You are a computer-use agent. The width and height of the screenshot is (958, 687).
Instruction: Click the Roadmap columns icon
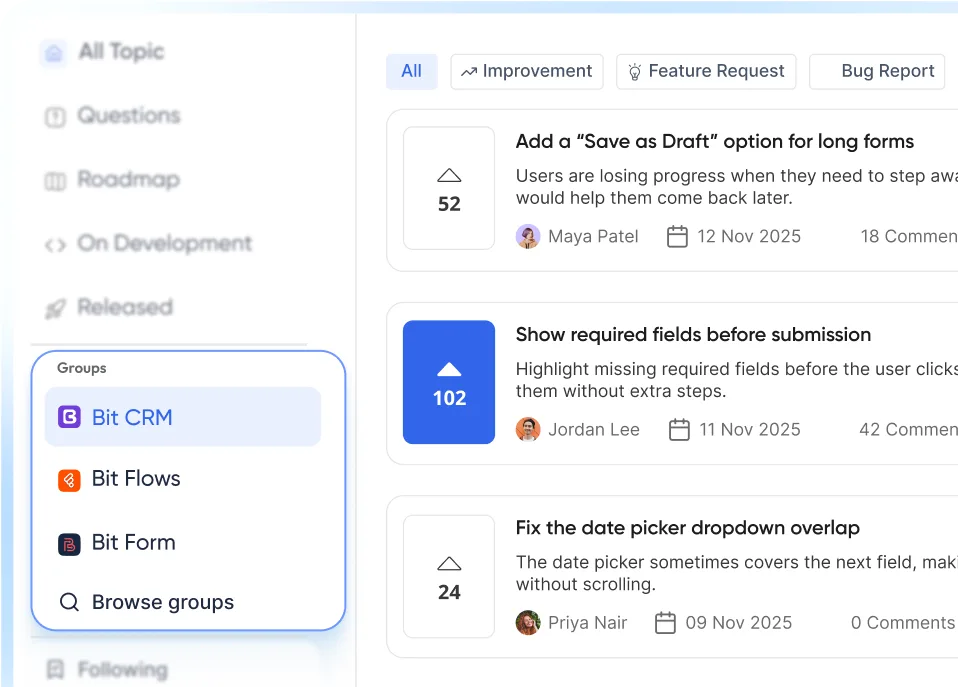(x=55, y=181)
